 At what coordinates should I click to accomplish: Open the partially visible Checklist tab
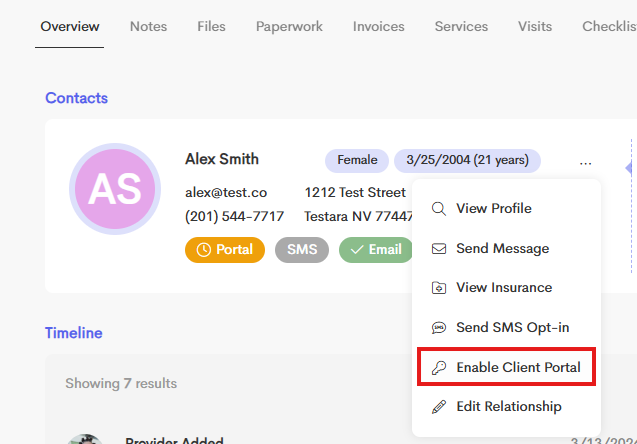pyautogui.click(x=609, y=26)
